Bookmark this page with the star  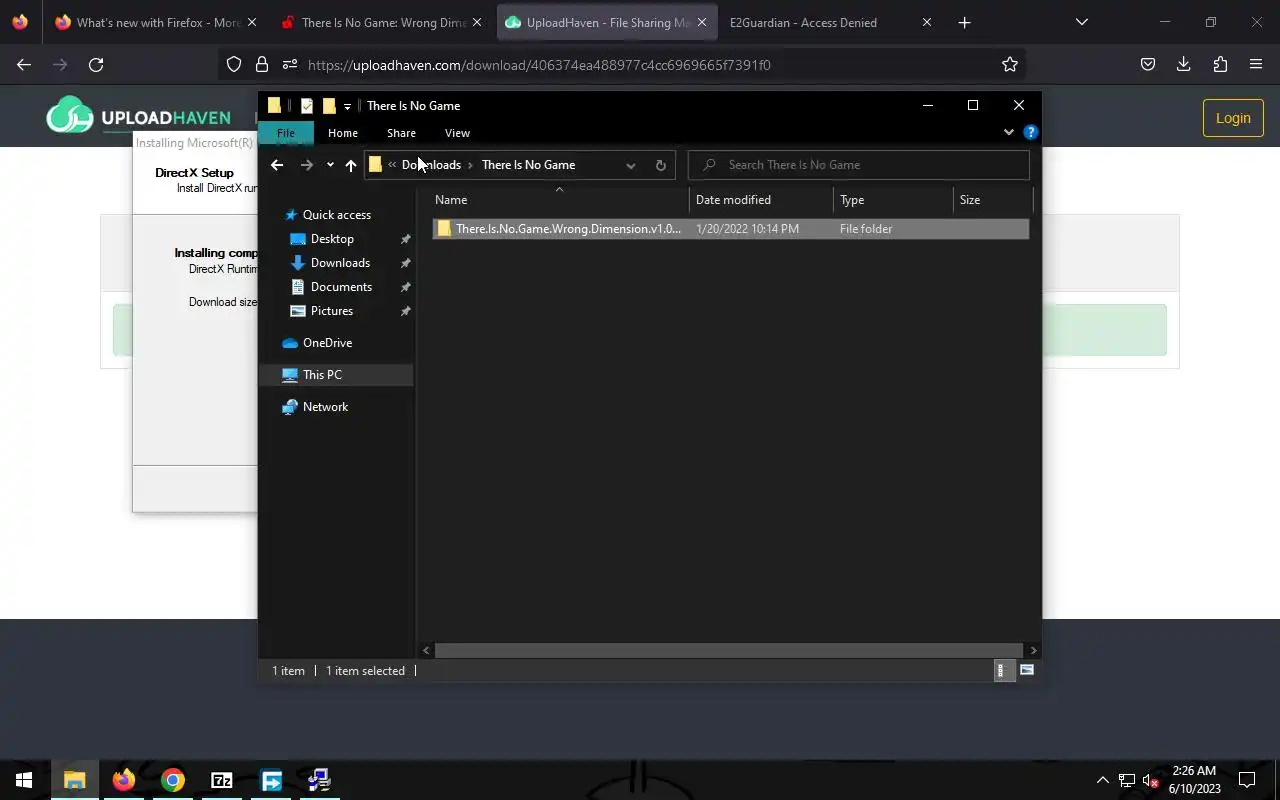pyautogui.click(x=1010, y=65)
